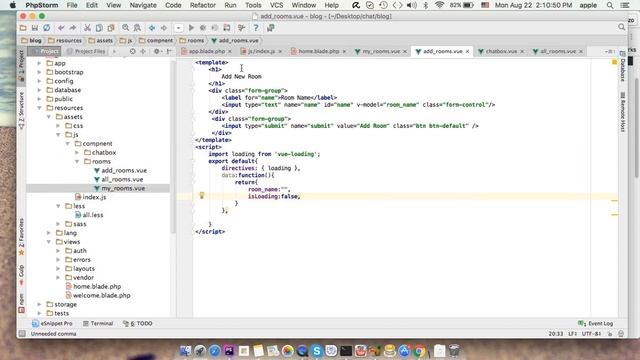Click the Paste icon in the toolbar

point(111,28)
